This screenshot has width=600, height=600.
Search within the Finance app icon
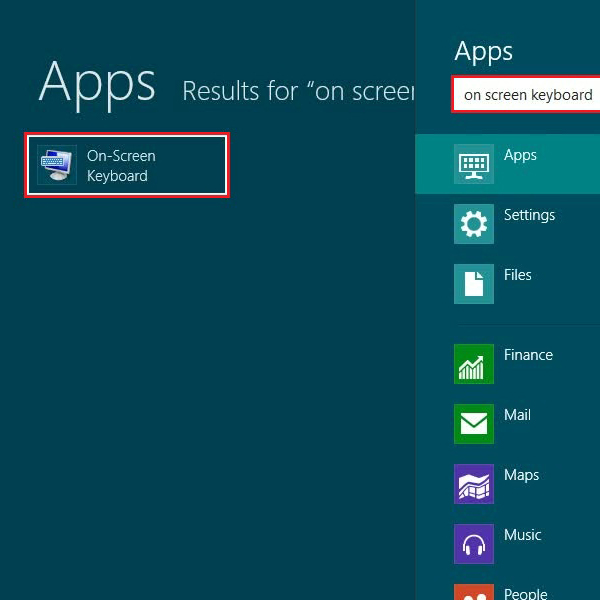tap(474, 364)
